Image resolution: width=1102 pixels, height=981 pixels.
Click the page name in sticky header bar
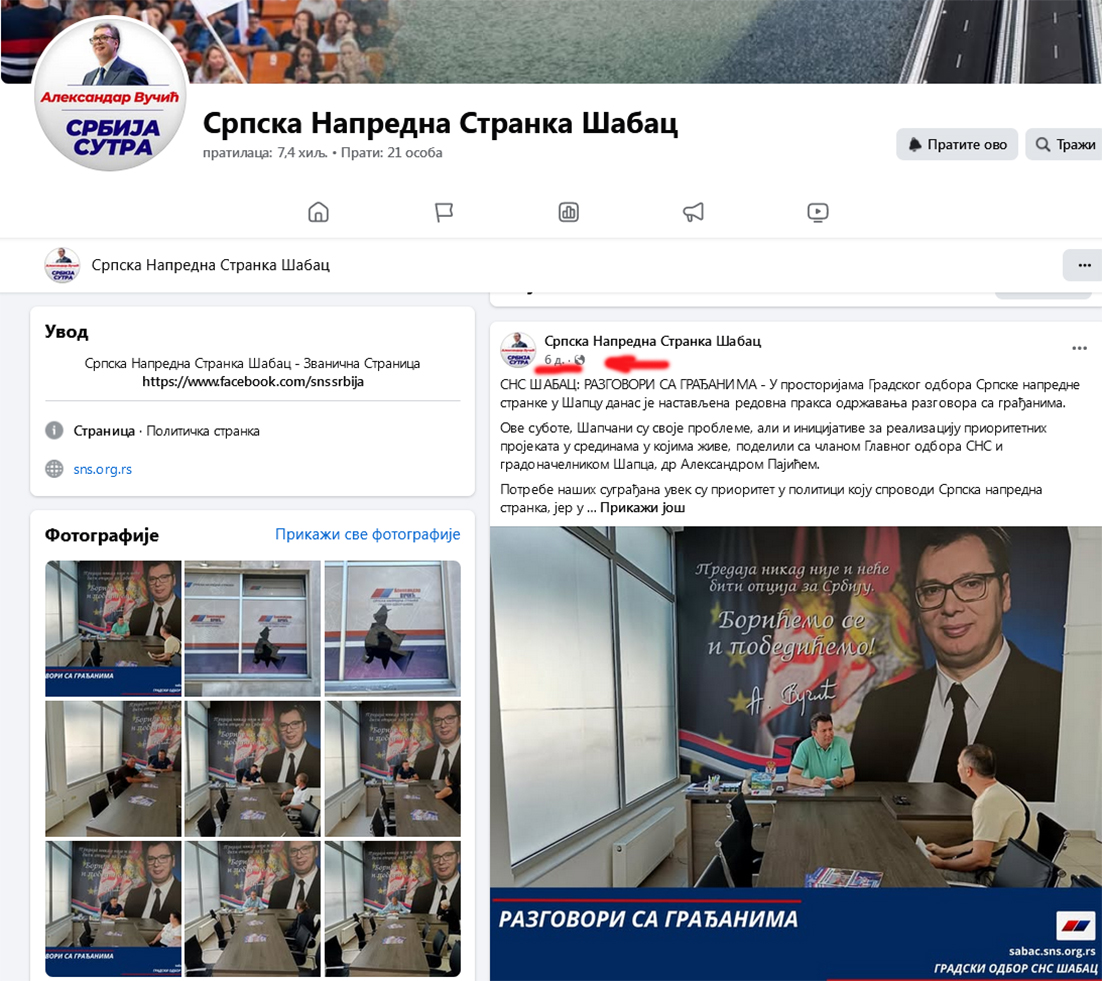click(210, 265)
